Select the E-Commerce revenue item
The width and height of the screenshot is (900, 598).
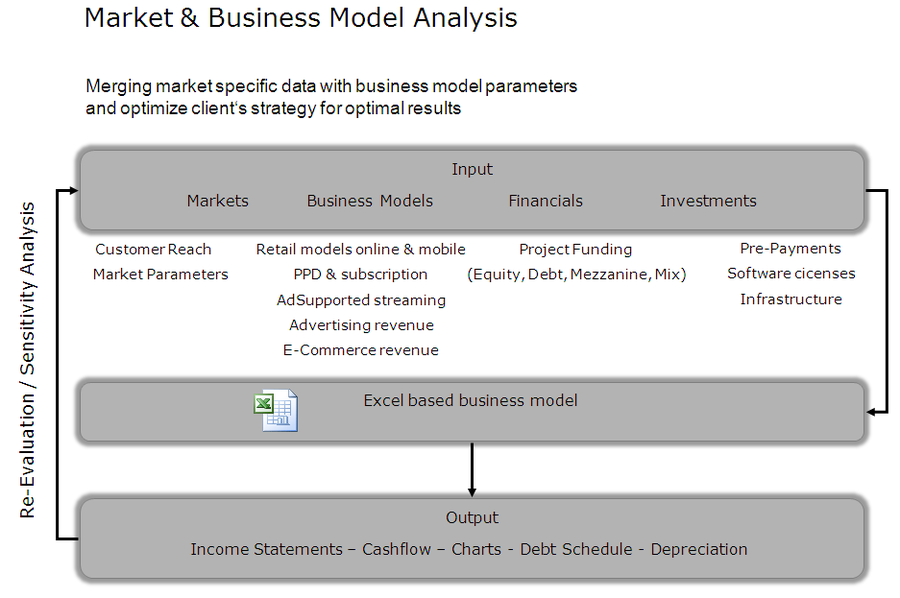361,350
